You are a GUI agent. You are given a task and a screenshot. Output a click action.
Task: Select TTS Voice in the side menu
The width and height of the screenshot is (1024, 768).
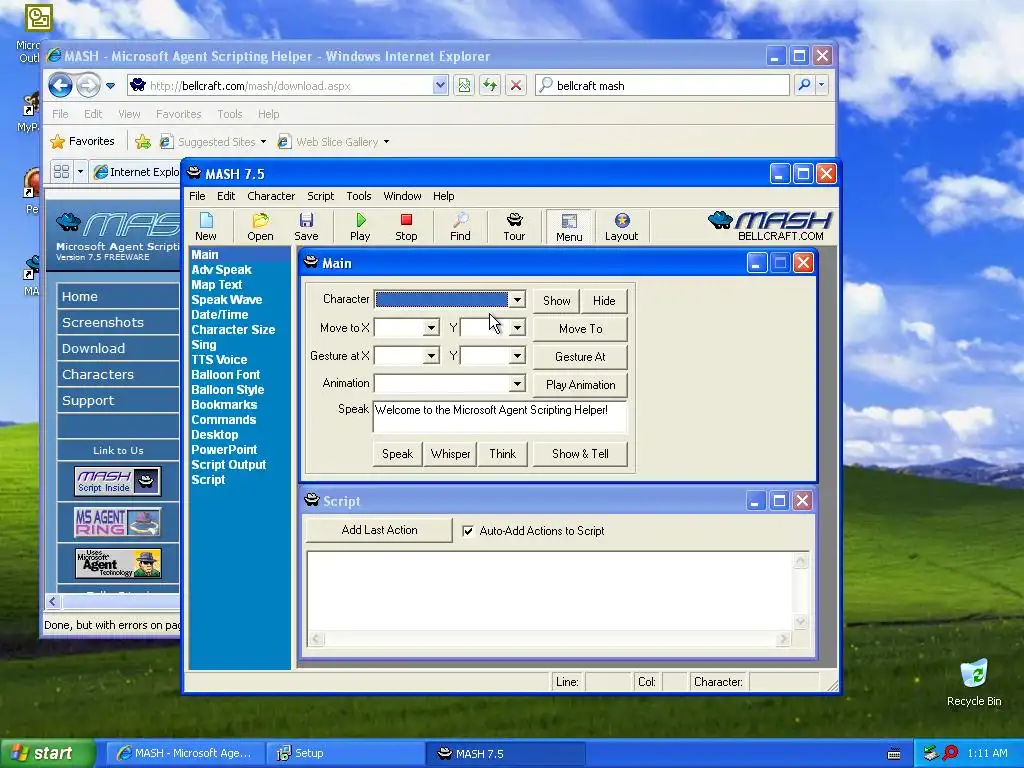point(219,360)
